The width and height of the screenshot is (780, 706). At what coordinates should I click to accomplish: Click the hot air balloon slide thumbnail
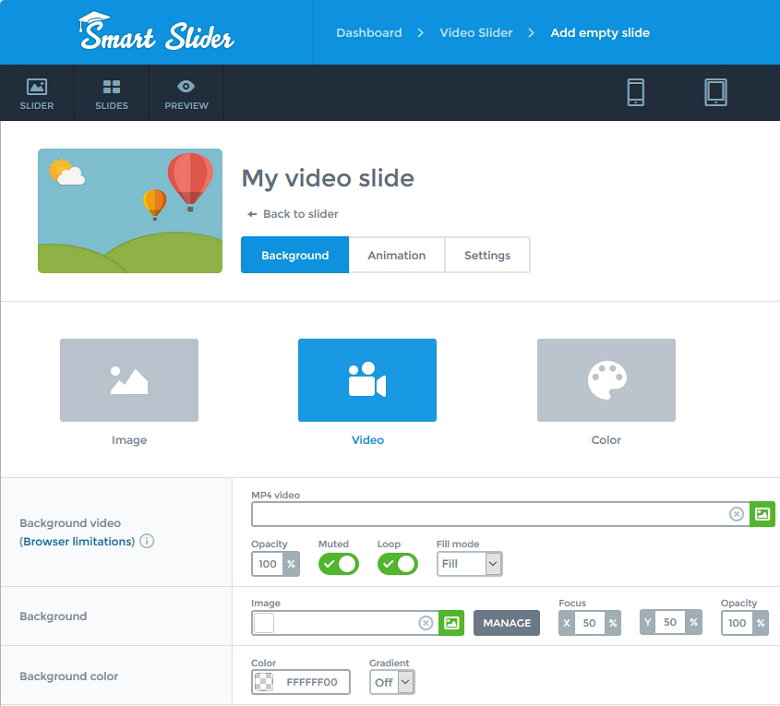pyautogui.click(x=130, y=210)
